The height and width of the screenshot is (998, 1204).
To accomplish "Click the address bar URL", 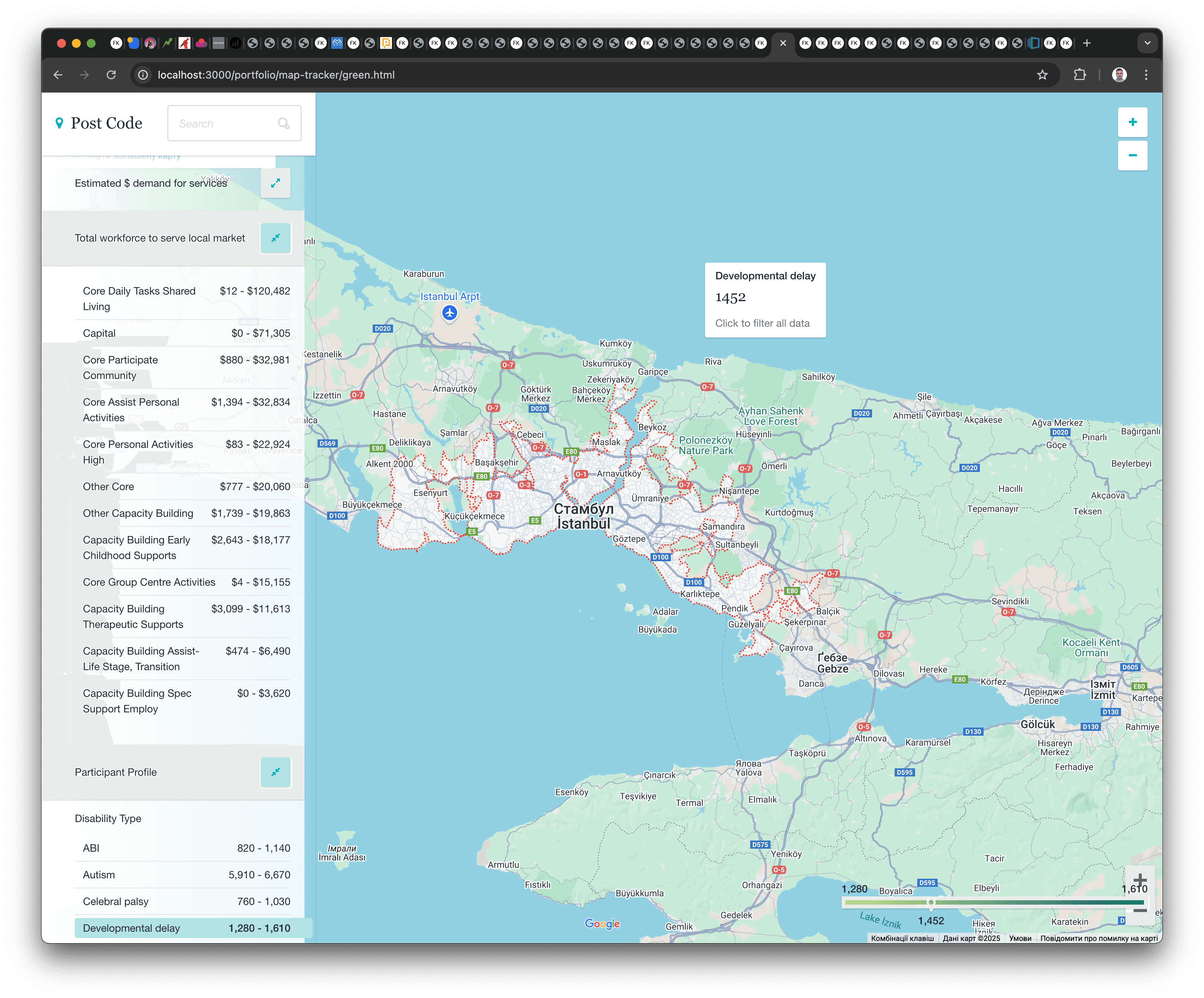I will [276, 75].
